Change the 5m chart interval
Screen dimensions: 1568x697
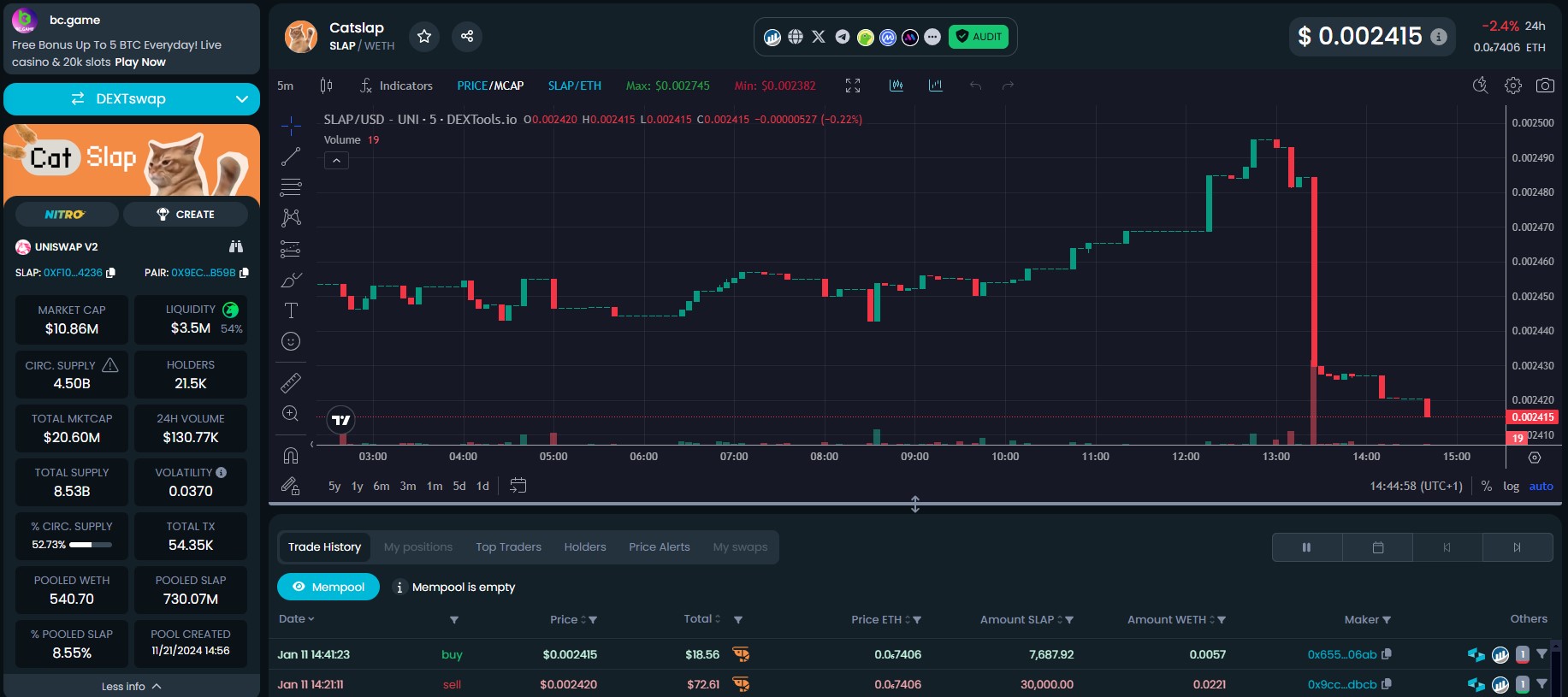click(286, 86)
